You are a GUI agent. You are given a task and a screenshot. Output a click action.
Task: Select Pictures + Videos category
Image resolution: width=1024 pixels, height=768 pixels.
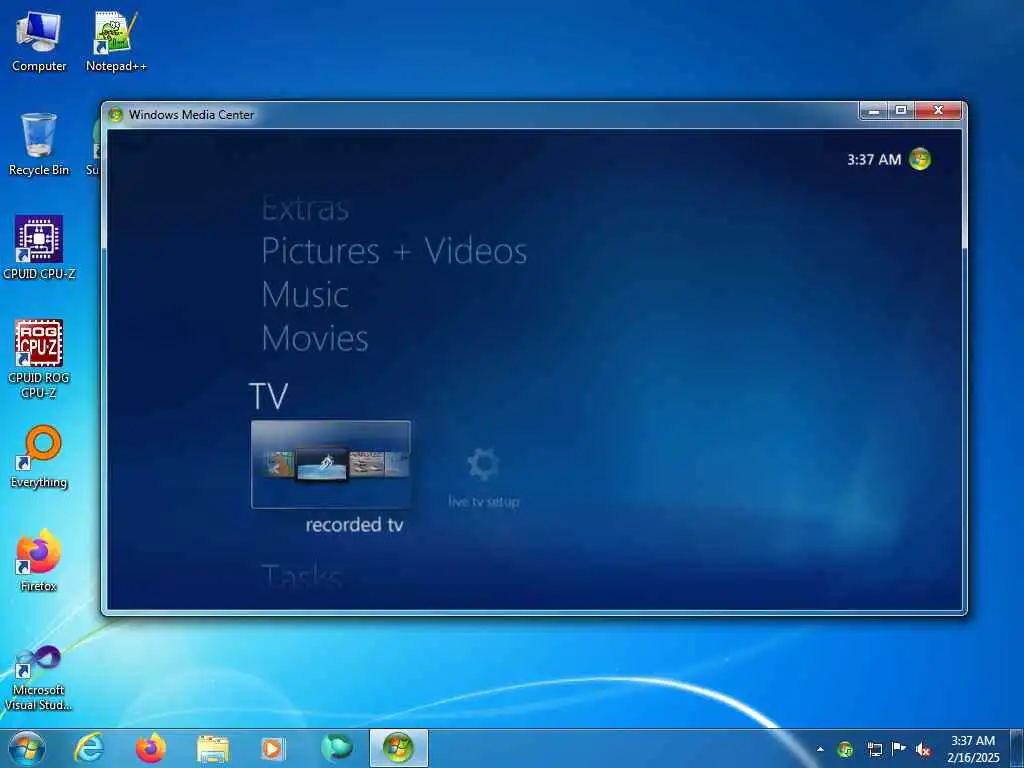394,251
